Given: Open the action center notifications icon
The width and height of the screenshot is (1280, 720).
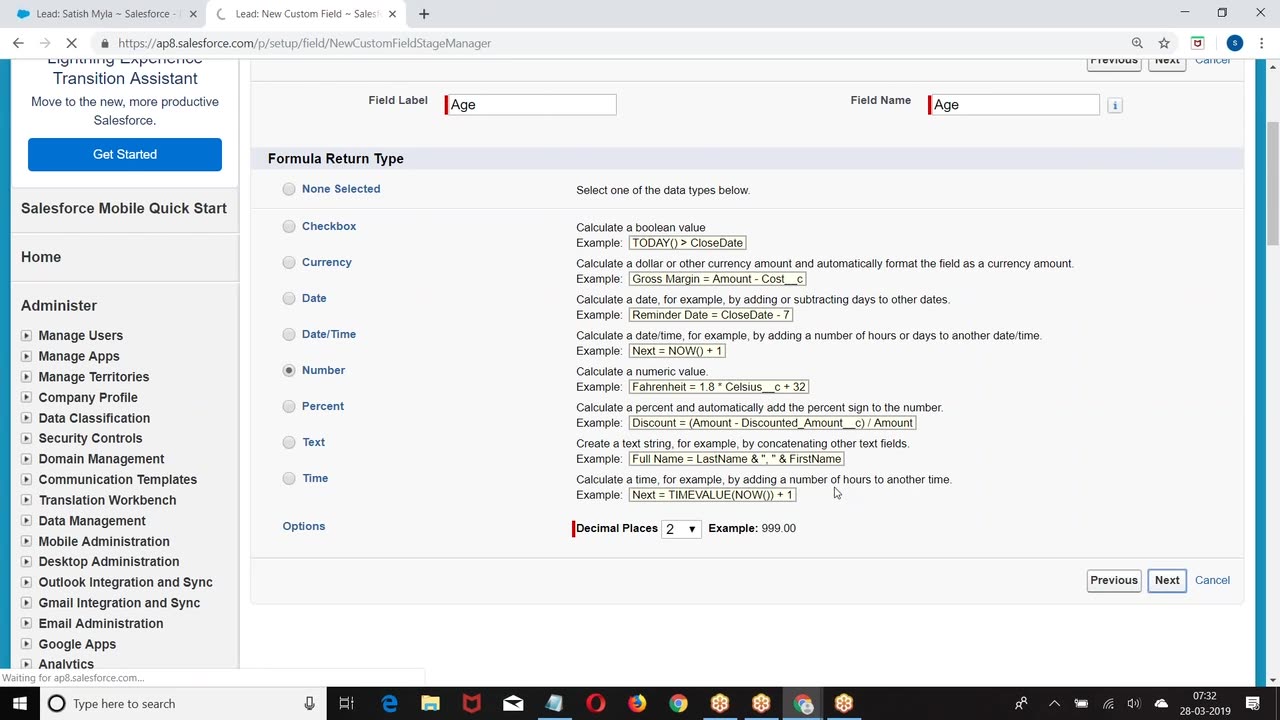Looking at the screenshot, I should (1253, 703).
